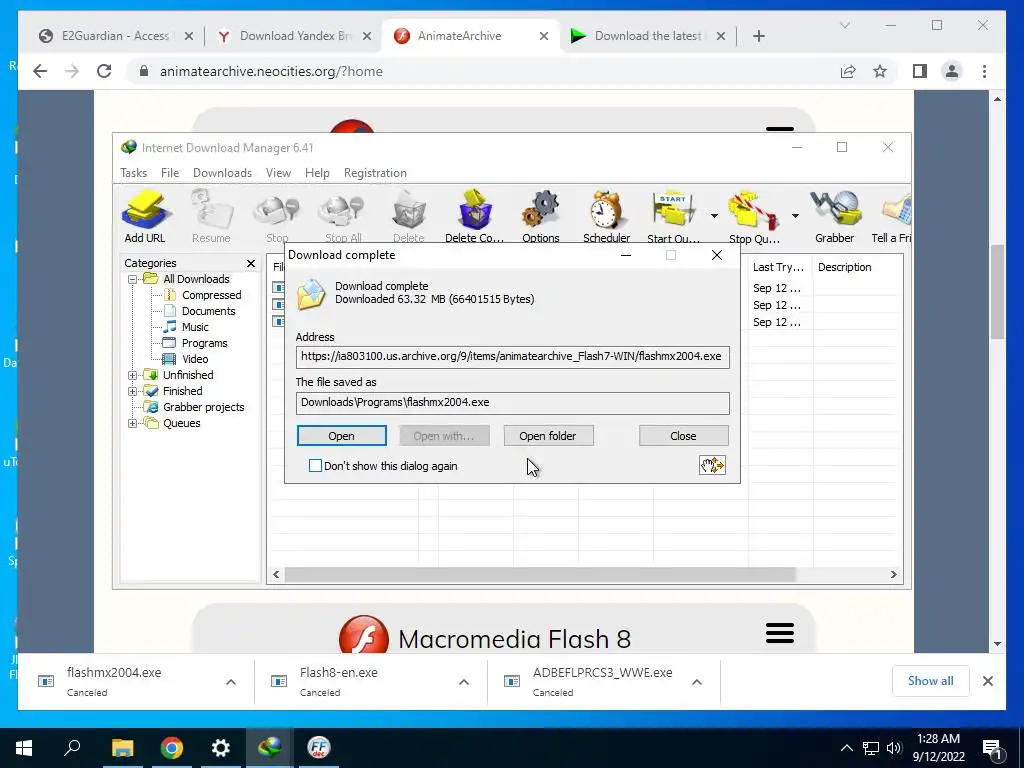Open Chrome three-dot menu
Viewport: 1024px width, 768px height.
984,71
